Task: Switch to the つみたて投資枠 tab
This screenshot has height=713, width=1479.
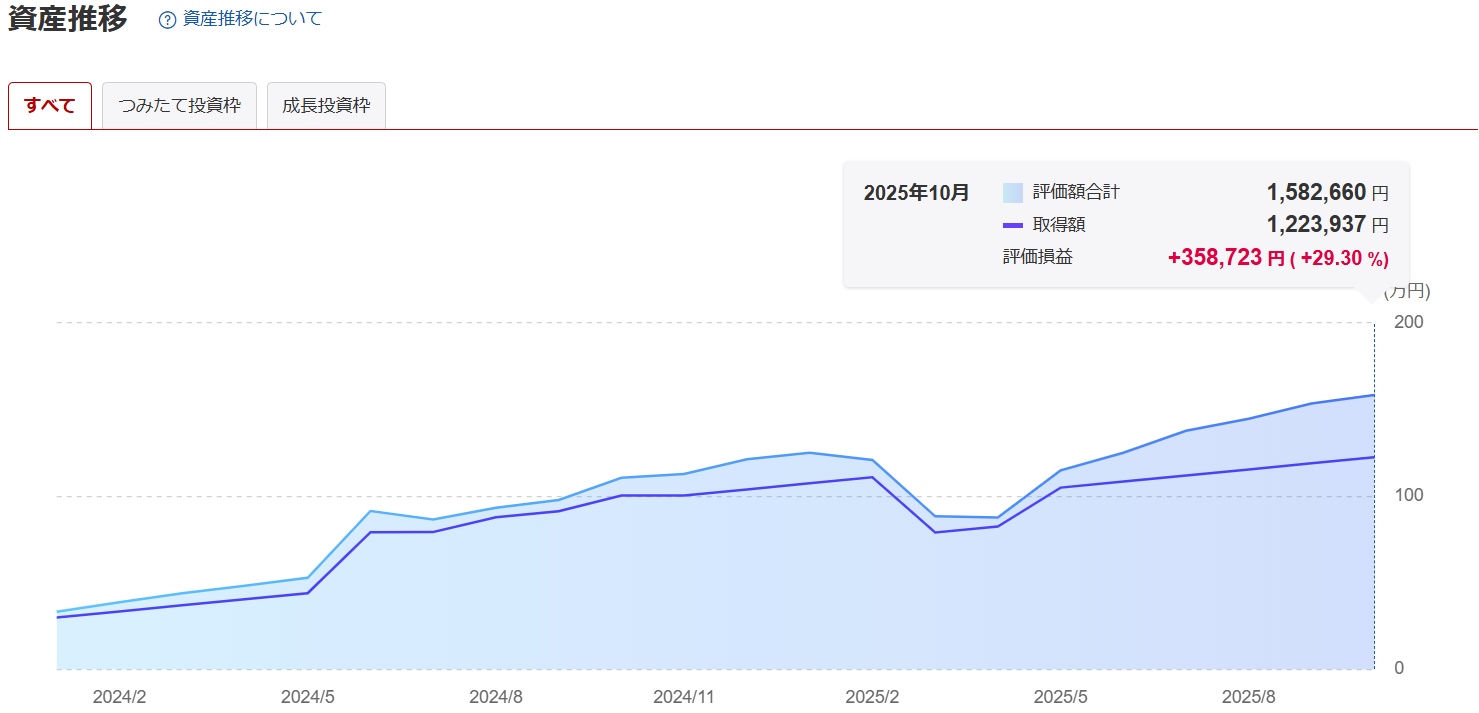Action: coord(179,106)
